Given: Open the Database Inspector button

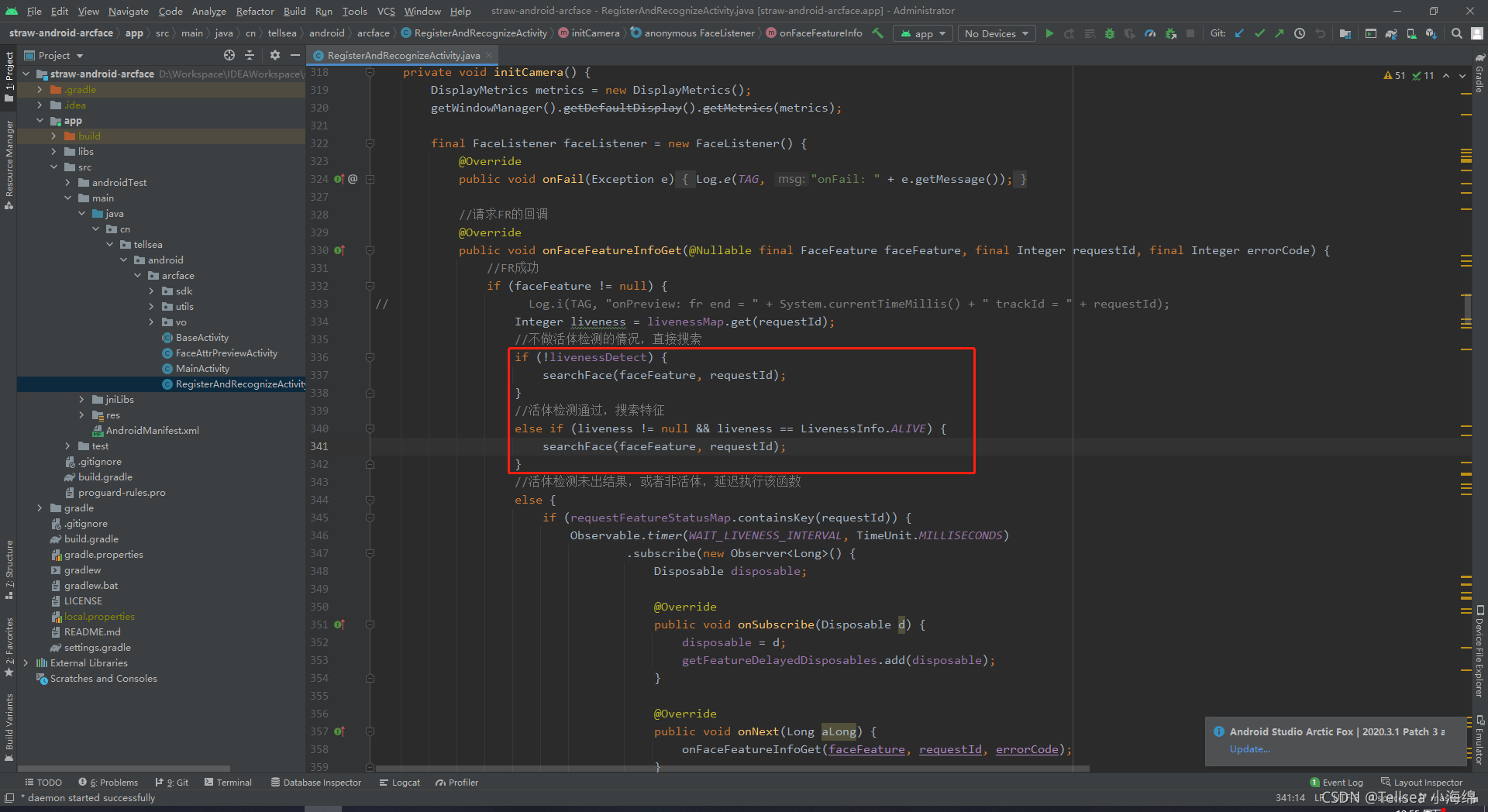Looking at the screenshot, I should tap(316, 783).
